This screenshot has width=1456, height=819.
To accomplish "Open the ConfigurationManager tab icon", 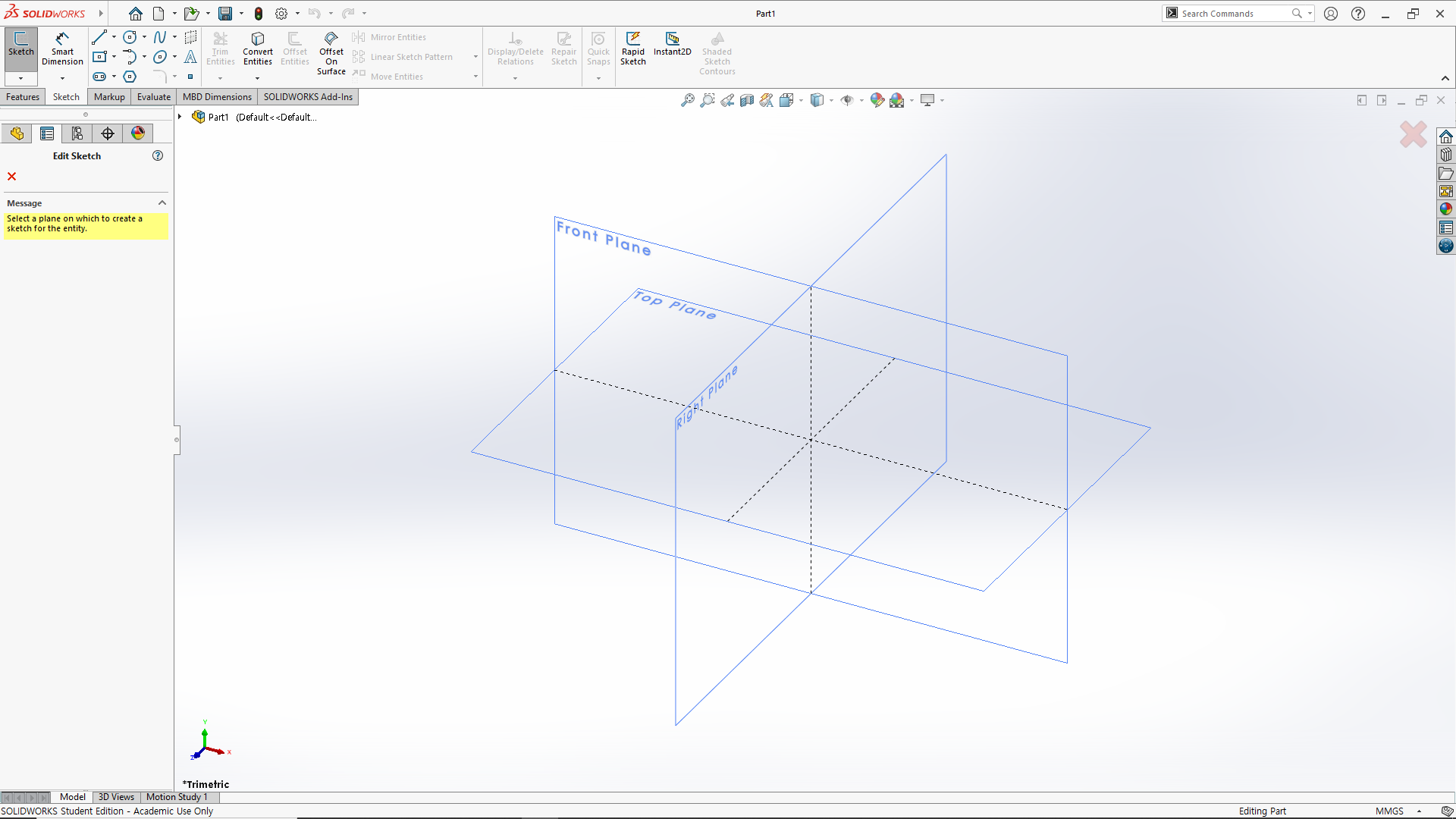I will (x=77, y=133).
